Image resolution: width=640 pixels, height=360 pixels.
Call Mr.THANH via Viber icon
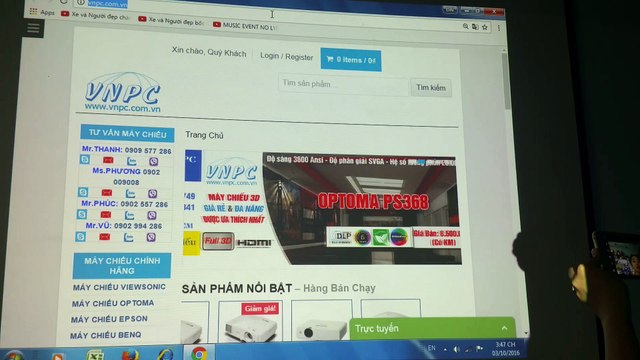pyautogui.click(x=153, y=162)
